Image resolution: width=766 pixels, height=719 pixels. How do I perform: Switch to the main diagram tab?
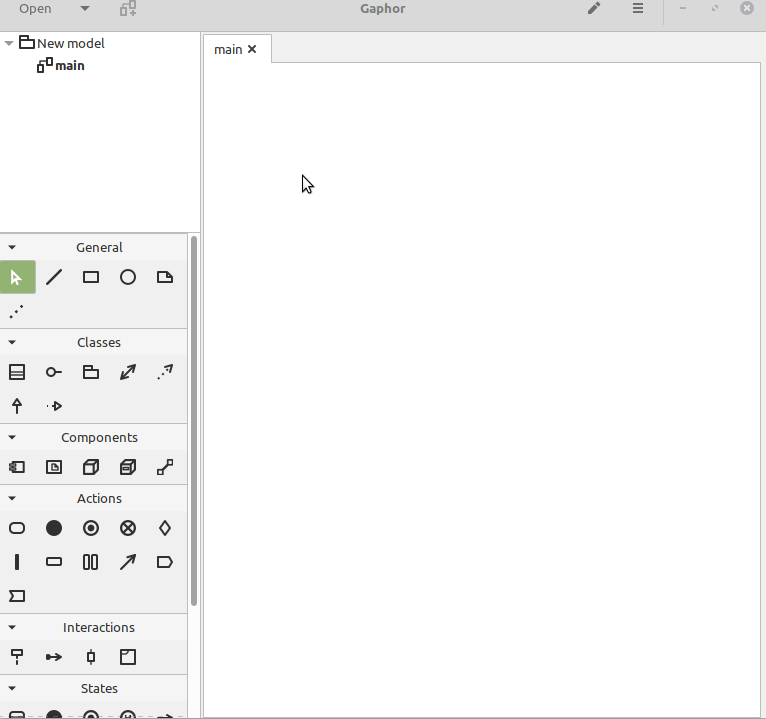[228, 49]
